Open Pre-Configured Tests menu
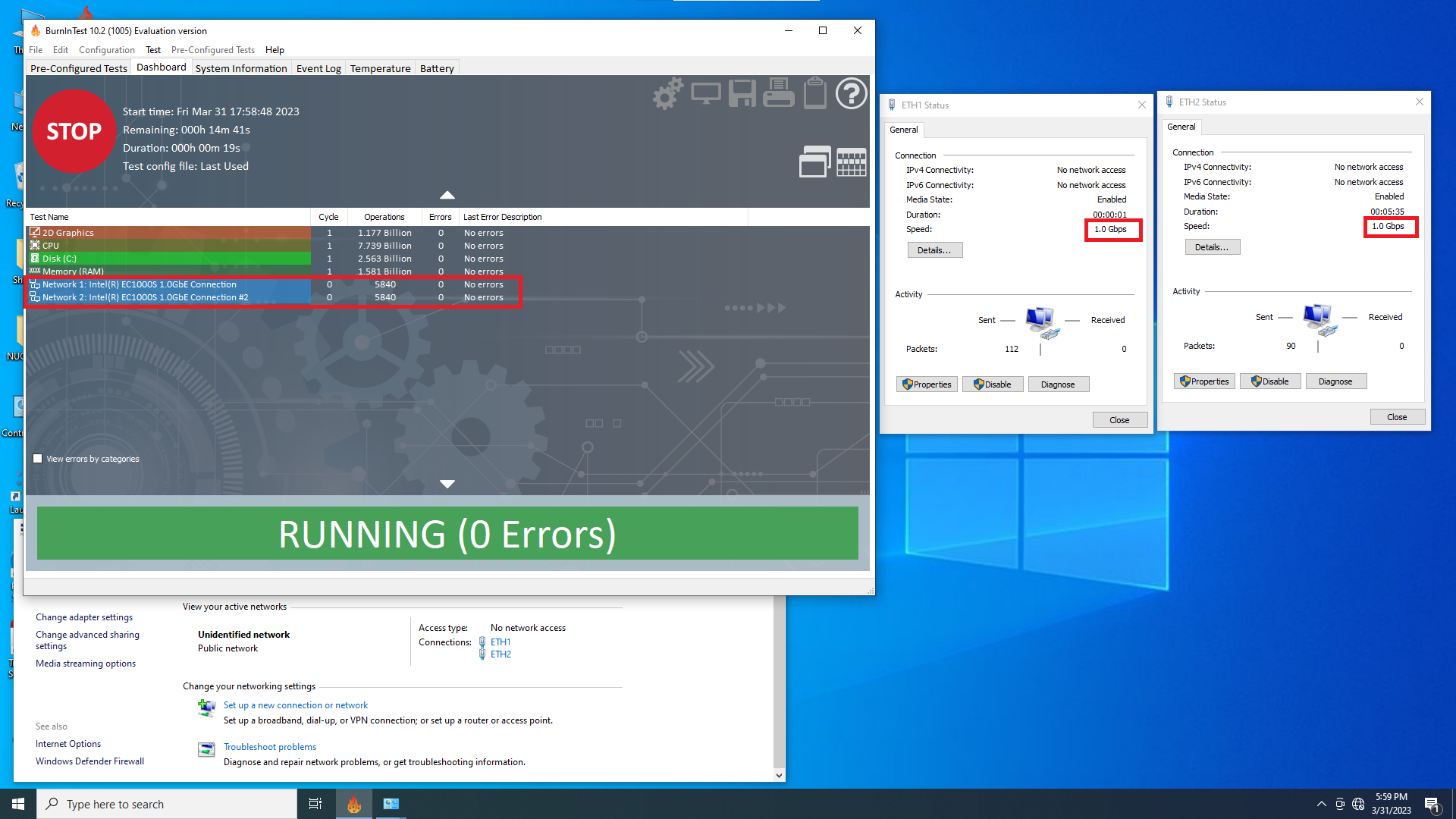The width and height of the screenshot is (1456, 819). (x=214, y=49)
